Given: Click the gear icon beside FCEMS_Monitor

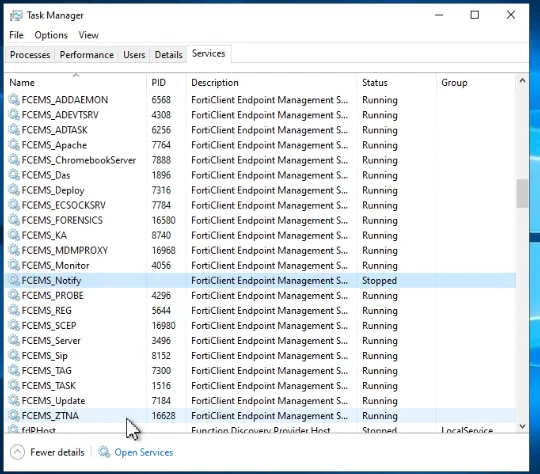Looking at the screenshot, I should click(x=14, y=265).
